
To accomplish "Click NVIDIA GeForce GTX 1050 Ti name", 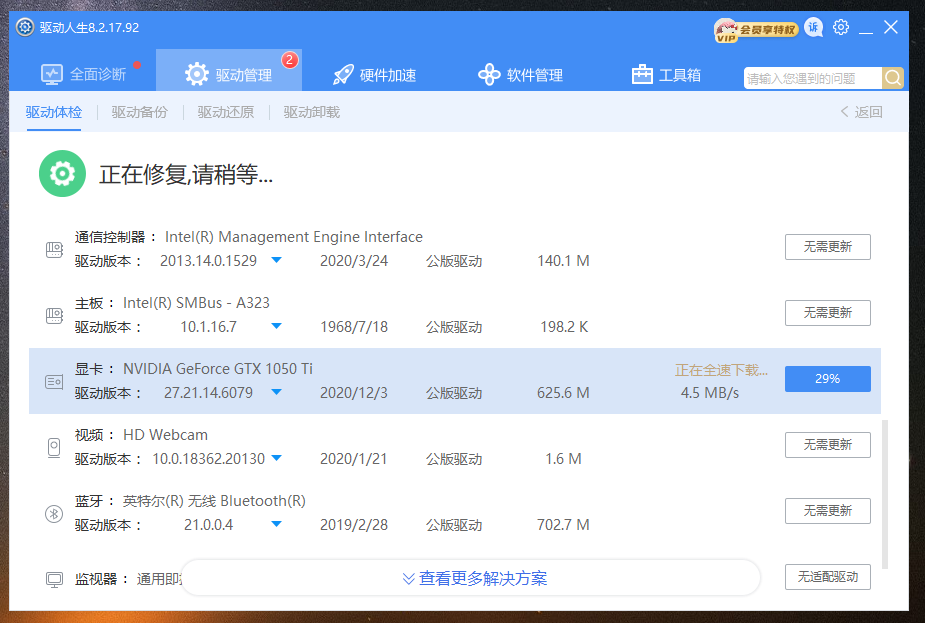I will (218, 369).
